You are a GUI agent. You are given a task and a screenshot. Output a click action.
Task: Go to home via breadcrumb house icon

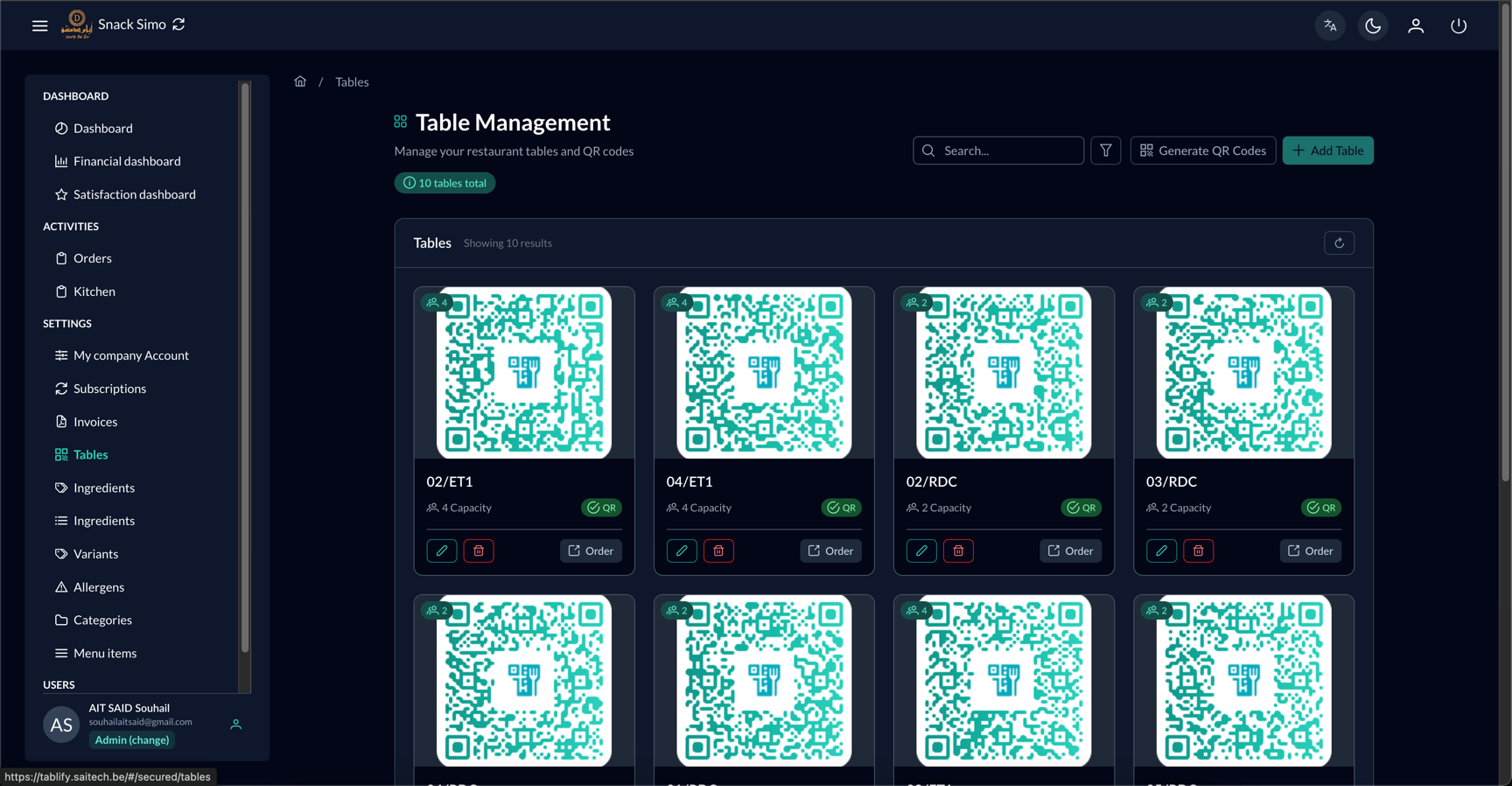pyautogui.click(x=300, y=81)
